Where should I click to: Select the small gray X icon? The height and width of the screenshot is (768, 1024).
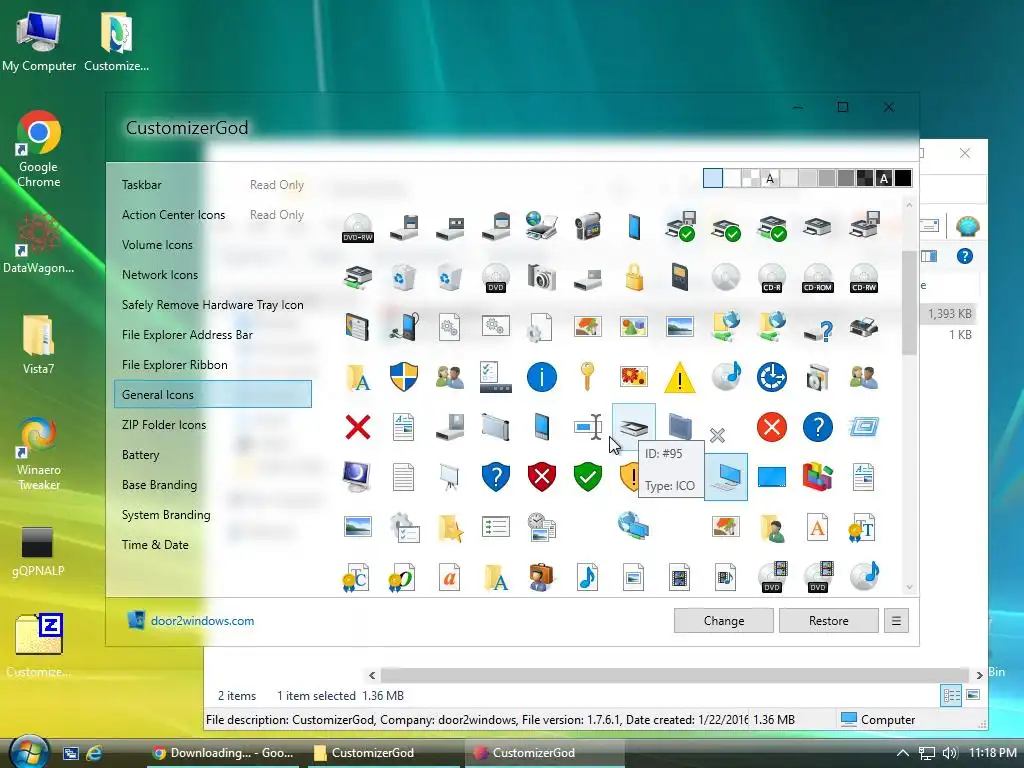tap(717, 435)
